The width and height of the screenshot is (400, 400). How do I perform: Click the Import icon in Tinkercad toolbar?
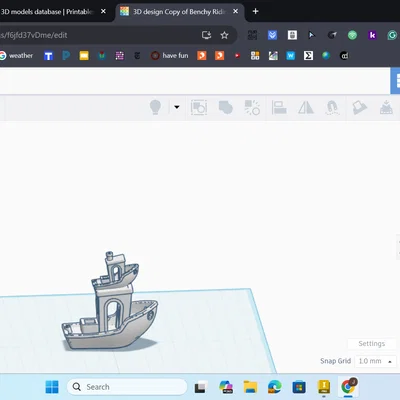point(386,107)
